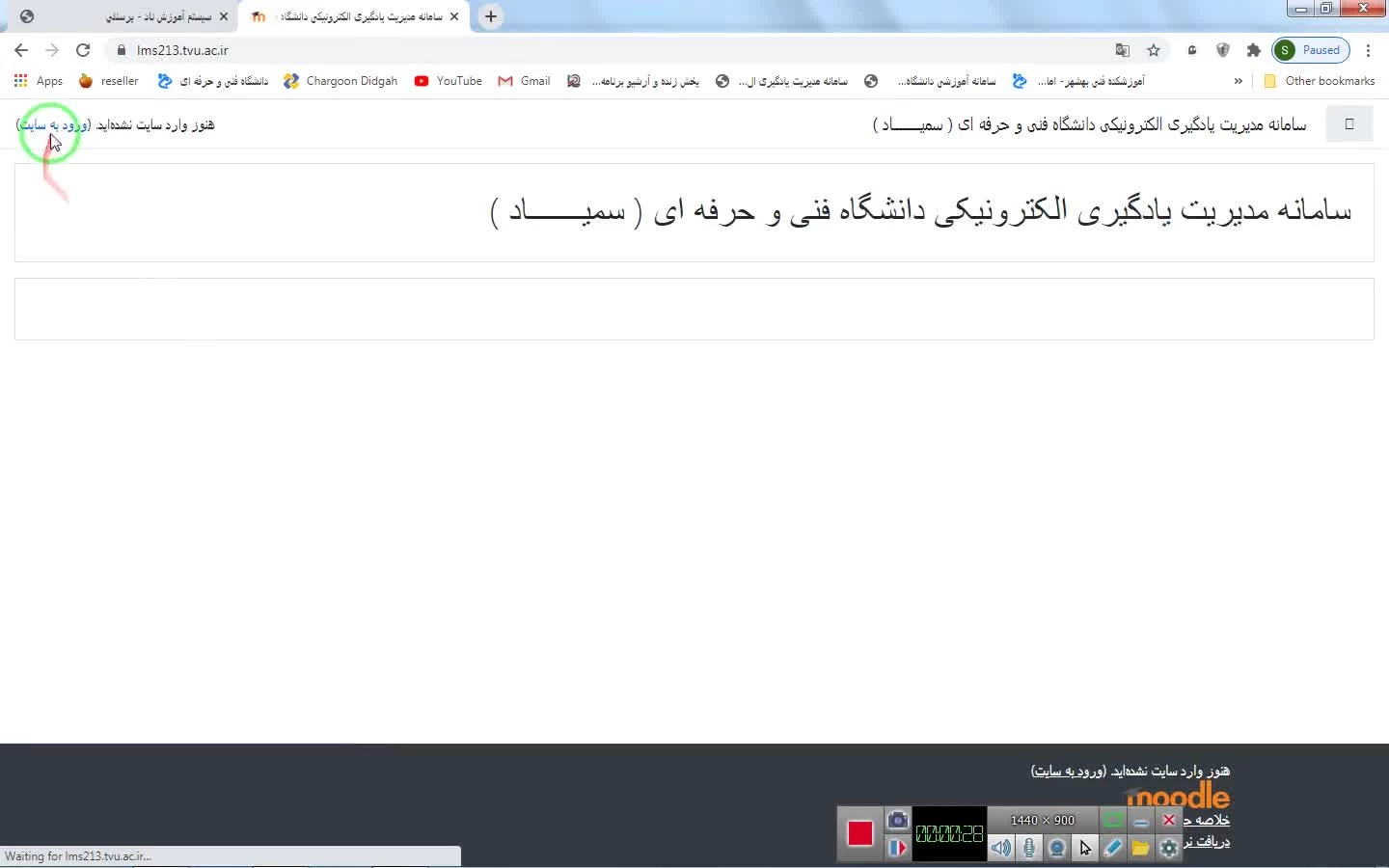
Task: Open Other bookmarks folder
Action: point(1319,81)
